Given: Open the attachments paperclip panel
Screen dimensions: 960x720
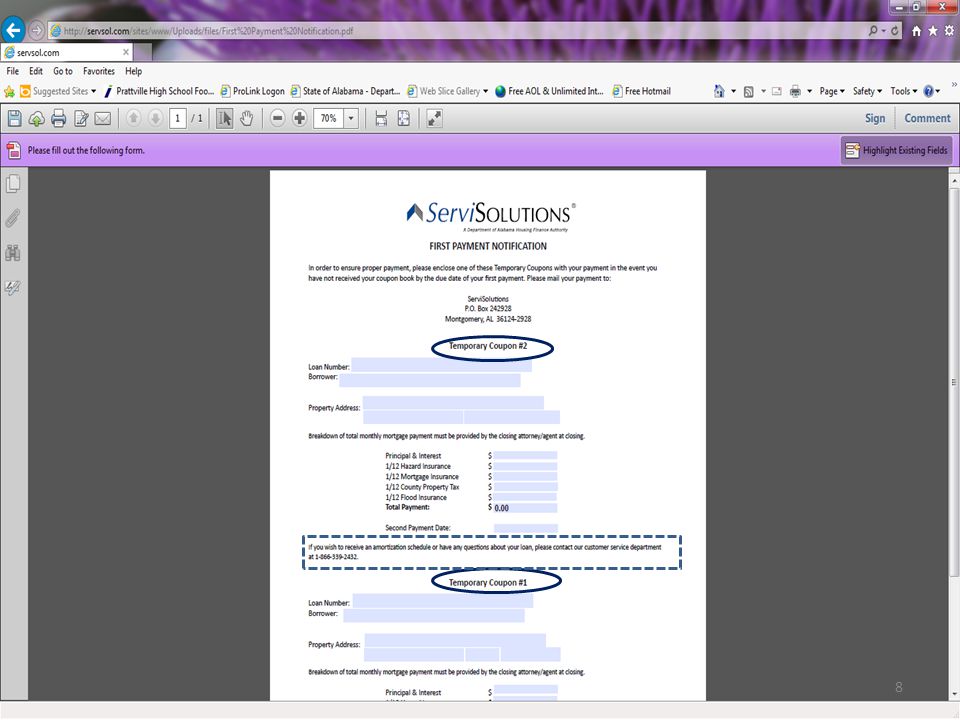Looking at the screenshot, I should (x=13, y=219).
